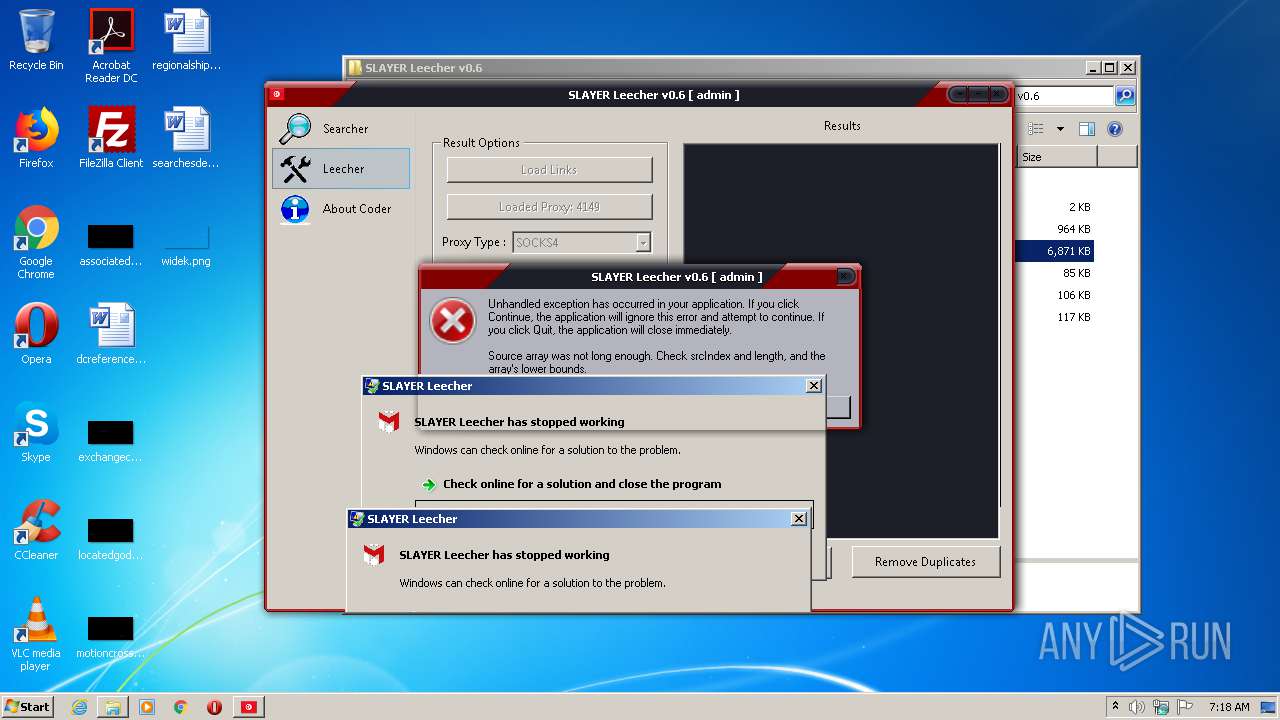Select the 106 KB file row

pyautogui.click(x=1054, y=295)
